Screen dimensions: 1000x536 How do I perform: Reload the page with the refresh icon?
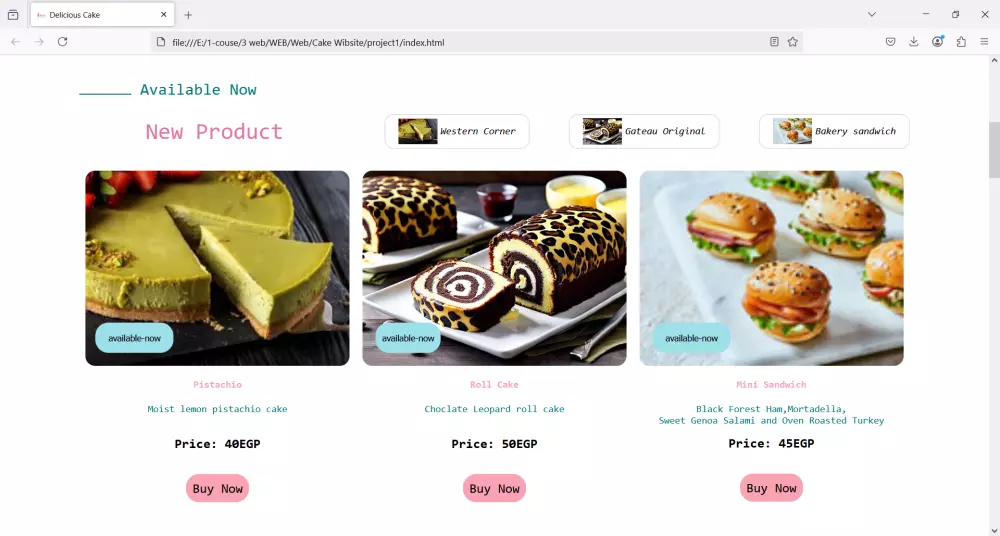pyautogui.click(x=62, y=41)
